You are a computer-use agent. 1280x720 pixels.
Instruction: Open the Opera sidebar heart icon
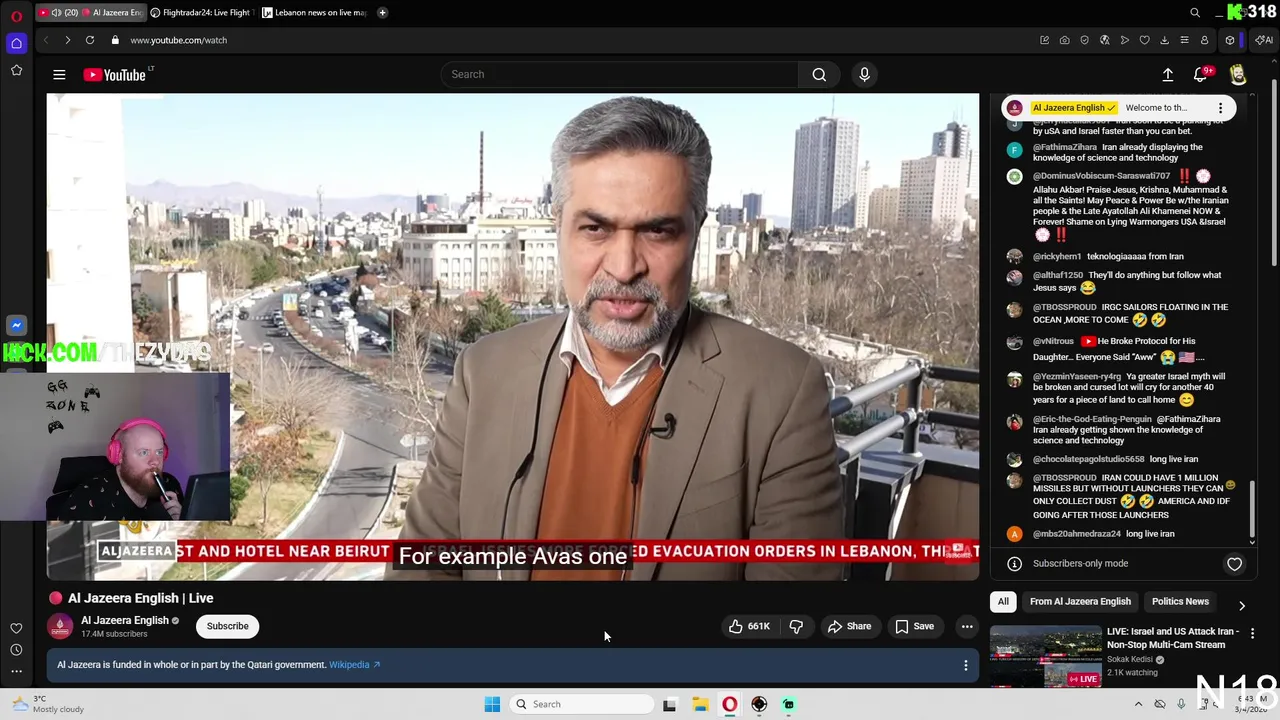point(16,628)
